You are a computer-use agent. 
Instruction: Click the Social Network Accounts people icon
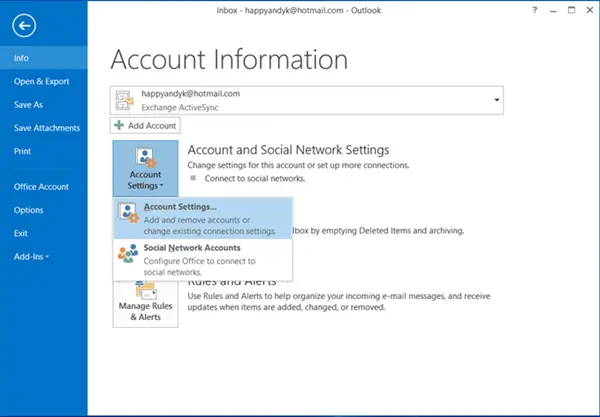click(x=128, y=253)
